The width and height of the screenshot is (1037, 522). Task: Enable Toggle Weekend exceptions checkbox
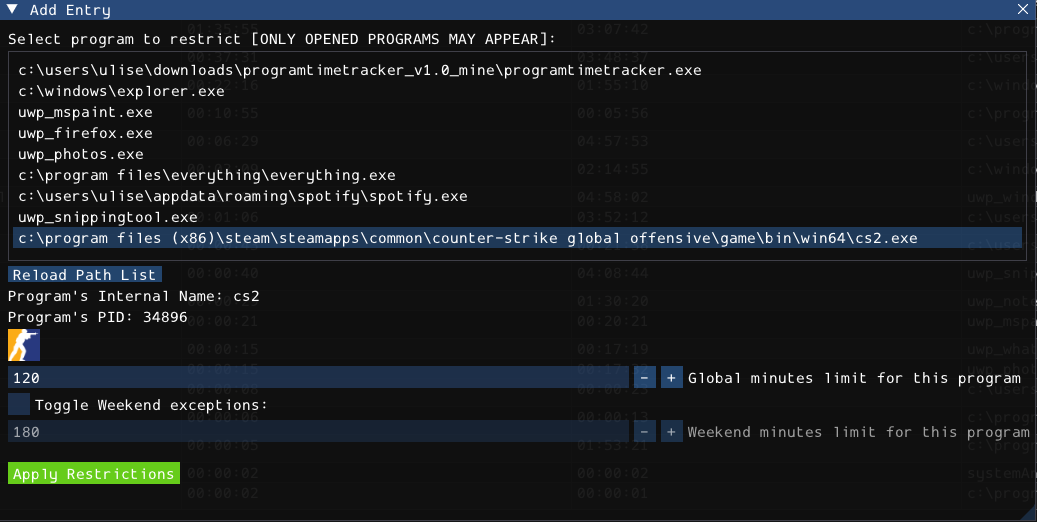[x=19, y=404]
